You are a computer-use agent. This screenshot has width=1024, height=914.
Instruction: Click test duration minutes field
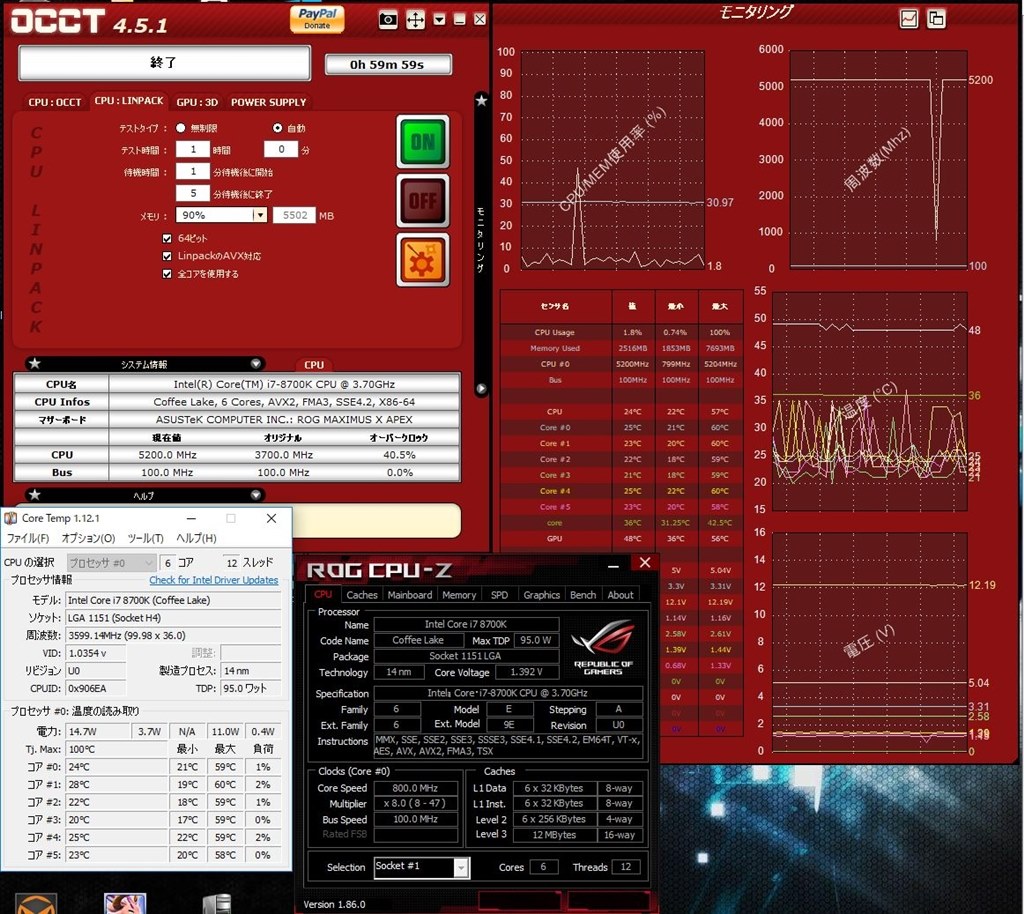pos(281,150)
